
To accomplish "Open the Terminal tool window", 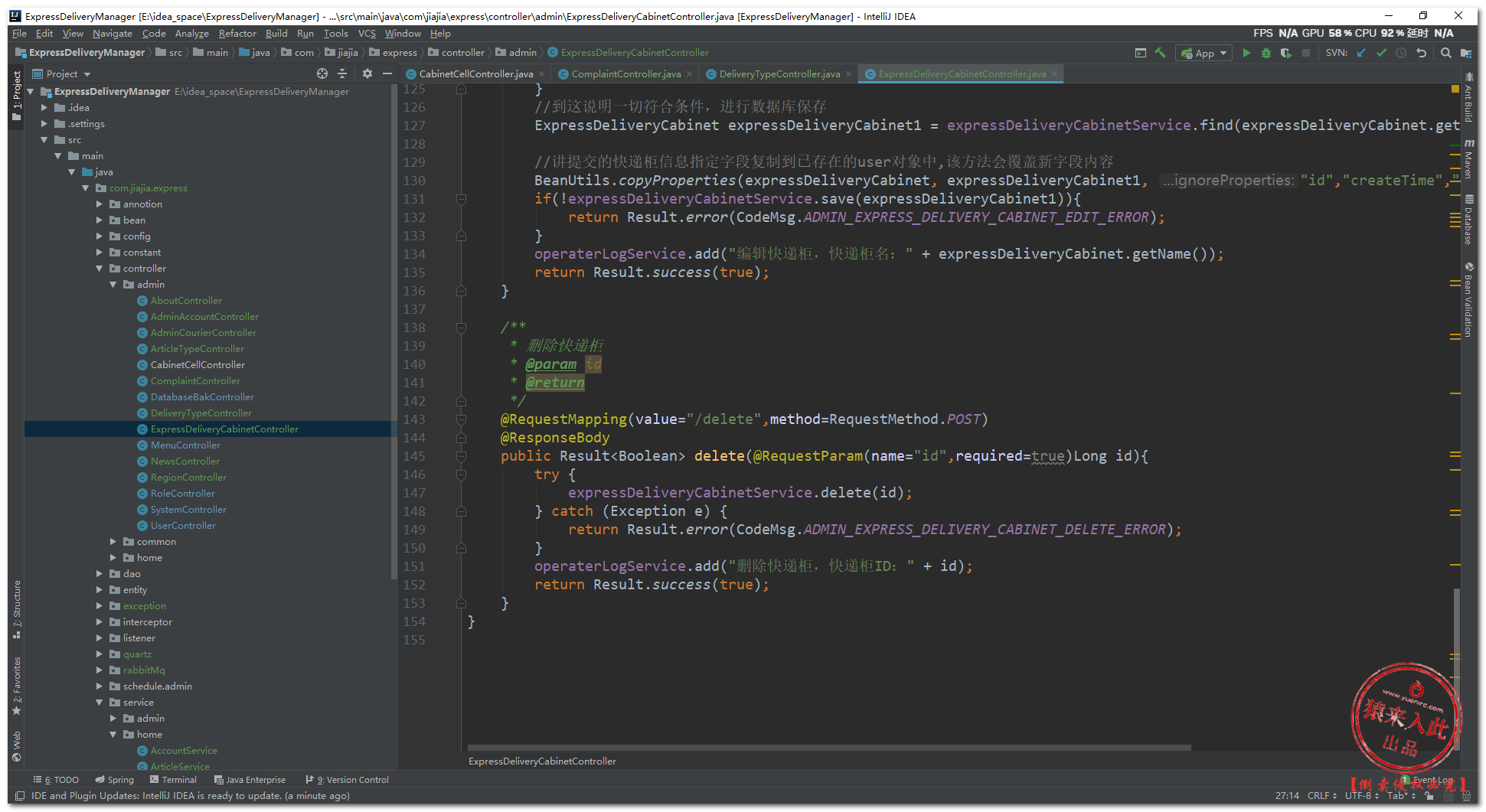I will 174,780.
